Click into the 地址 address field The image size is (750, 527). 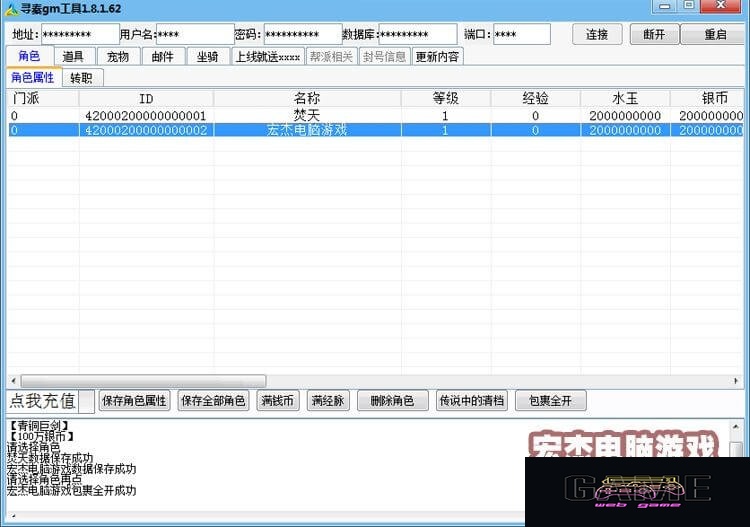point(80,34)
